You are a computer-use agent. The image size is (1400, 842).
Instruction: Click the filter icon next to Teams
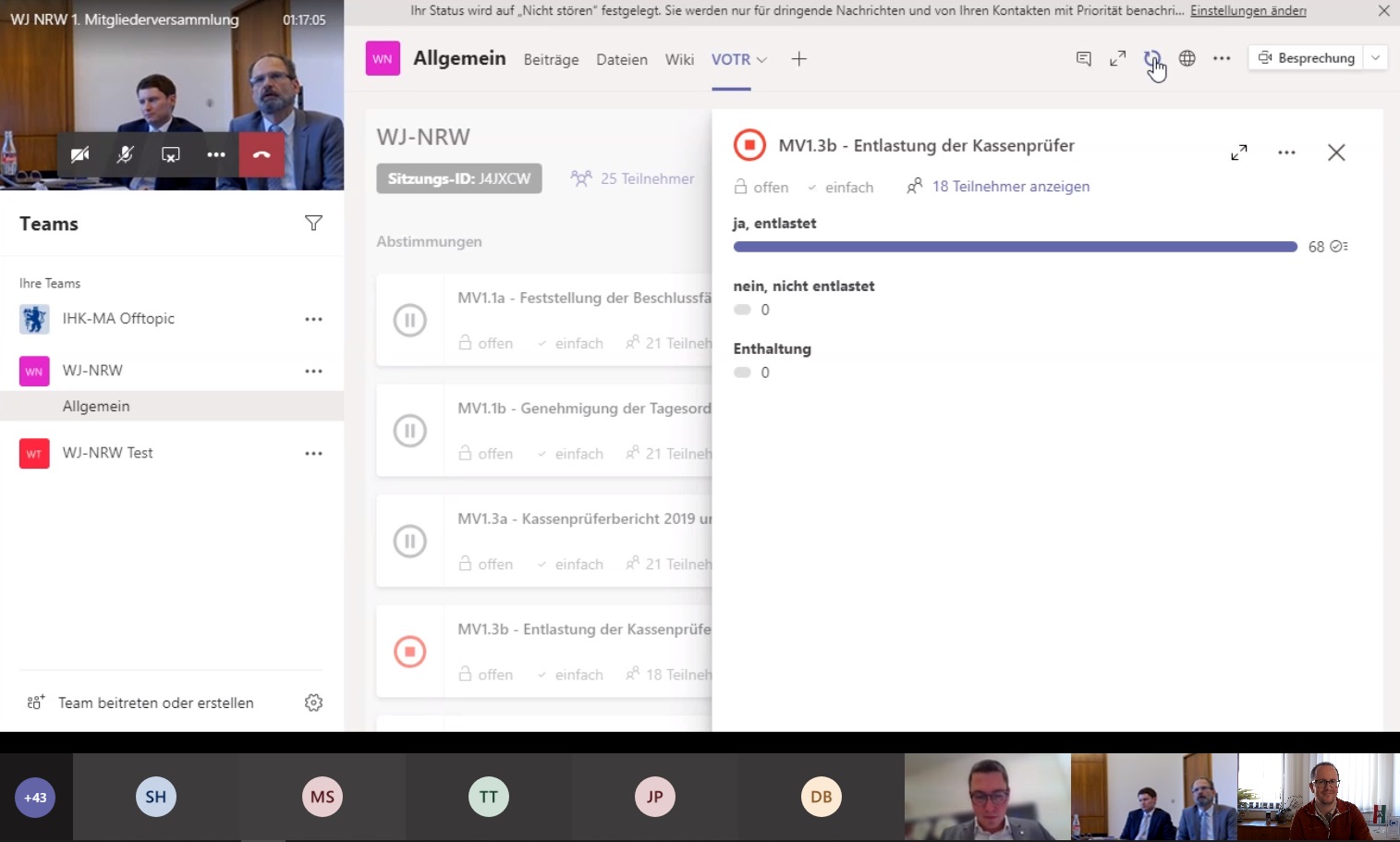pos(313,224)
